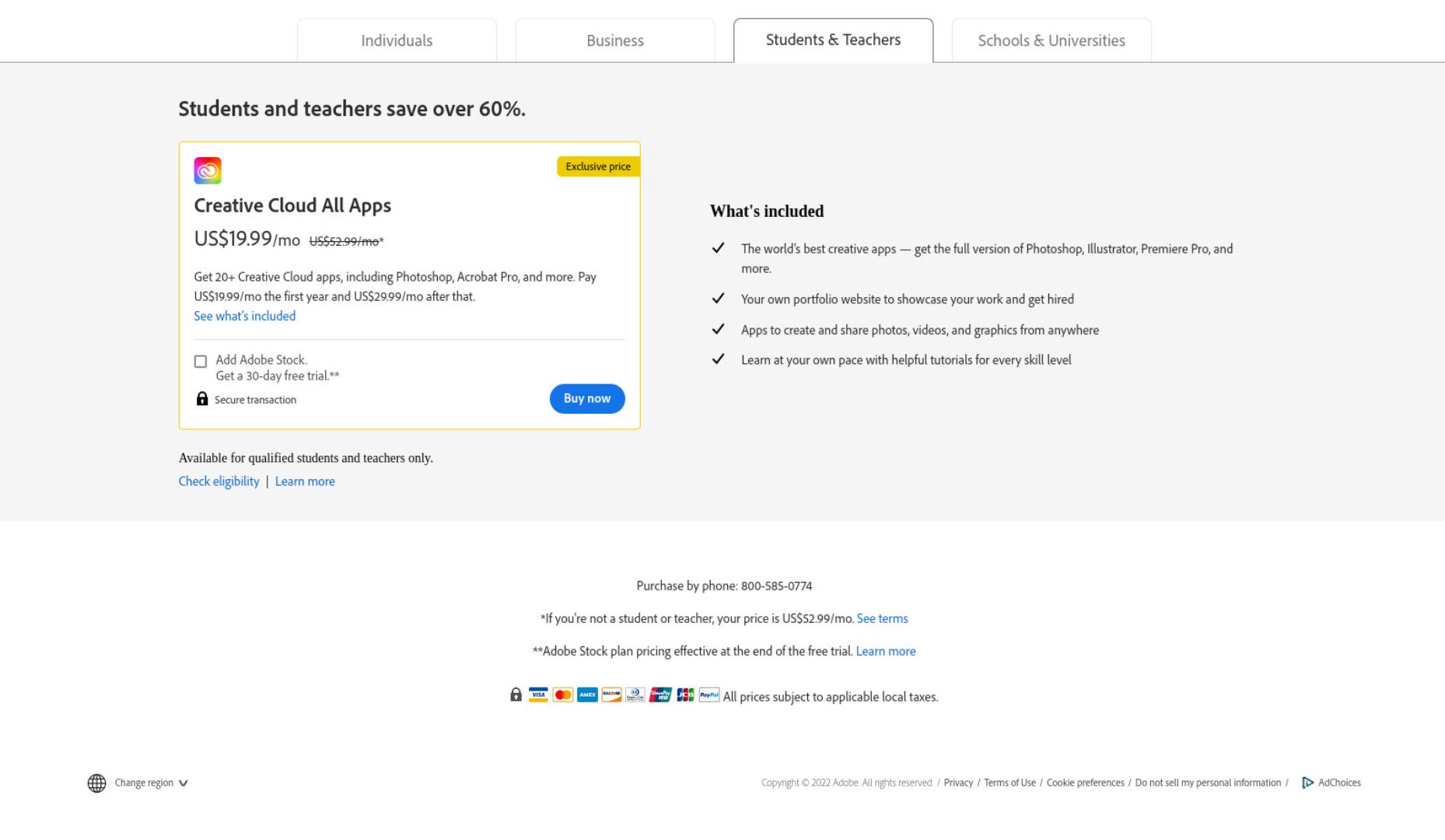The height and width of the screenshot is (840, 1445).
Task: Click the globe icon beside Change region
Action: 96,783
